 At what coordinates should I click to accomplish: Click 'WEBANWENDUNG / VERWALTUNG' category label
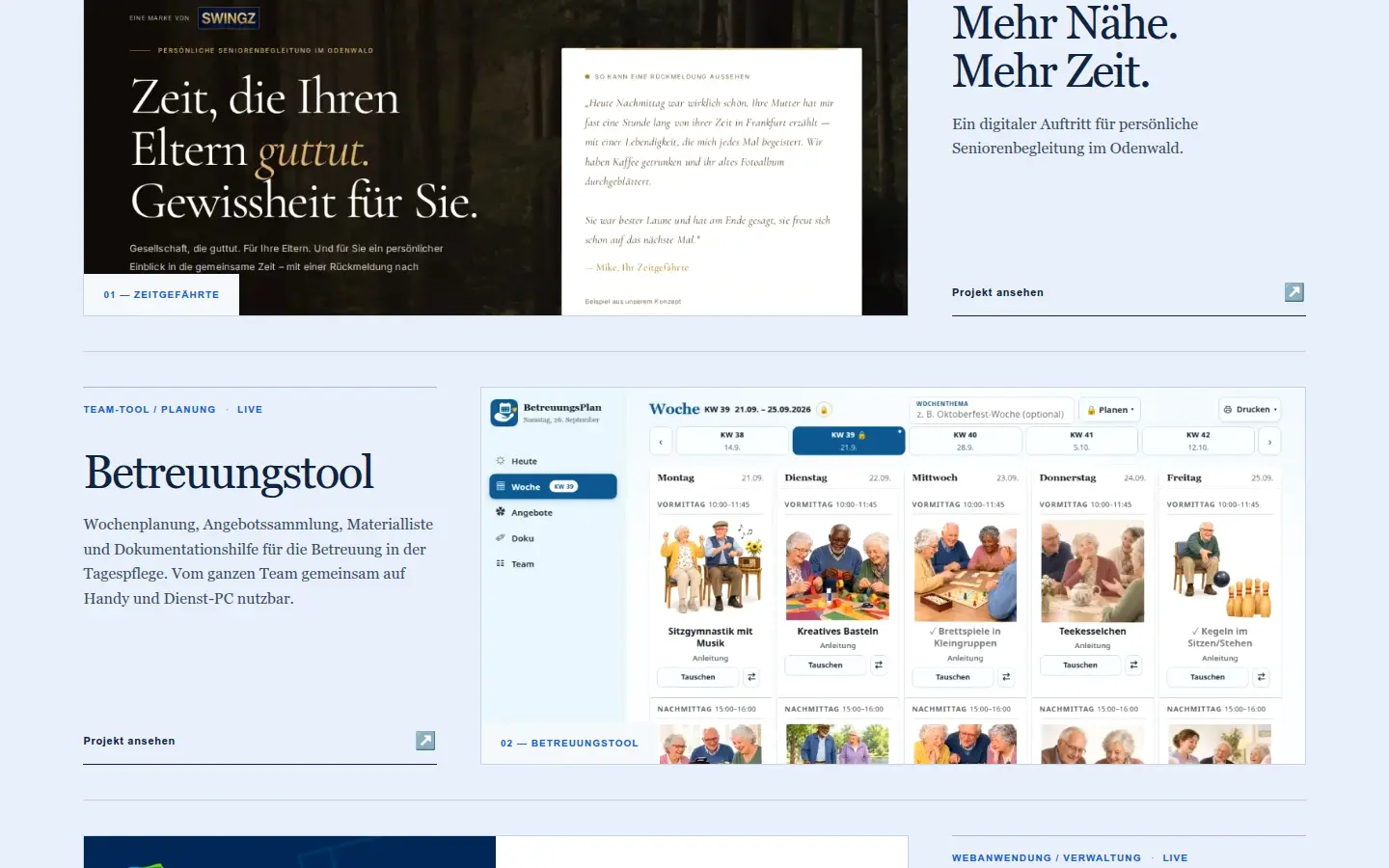click(1047, 858)
